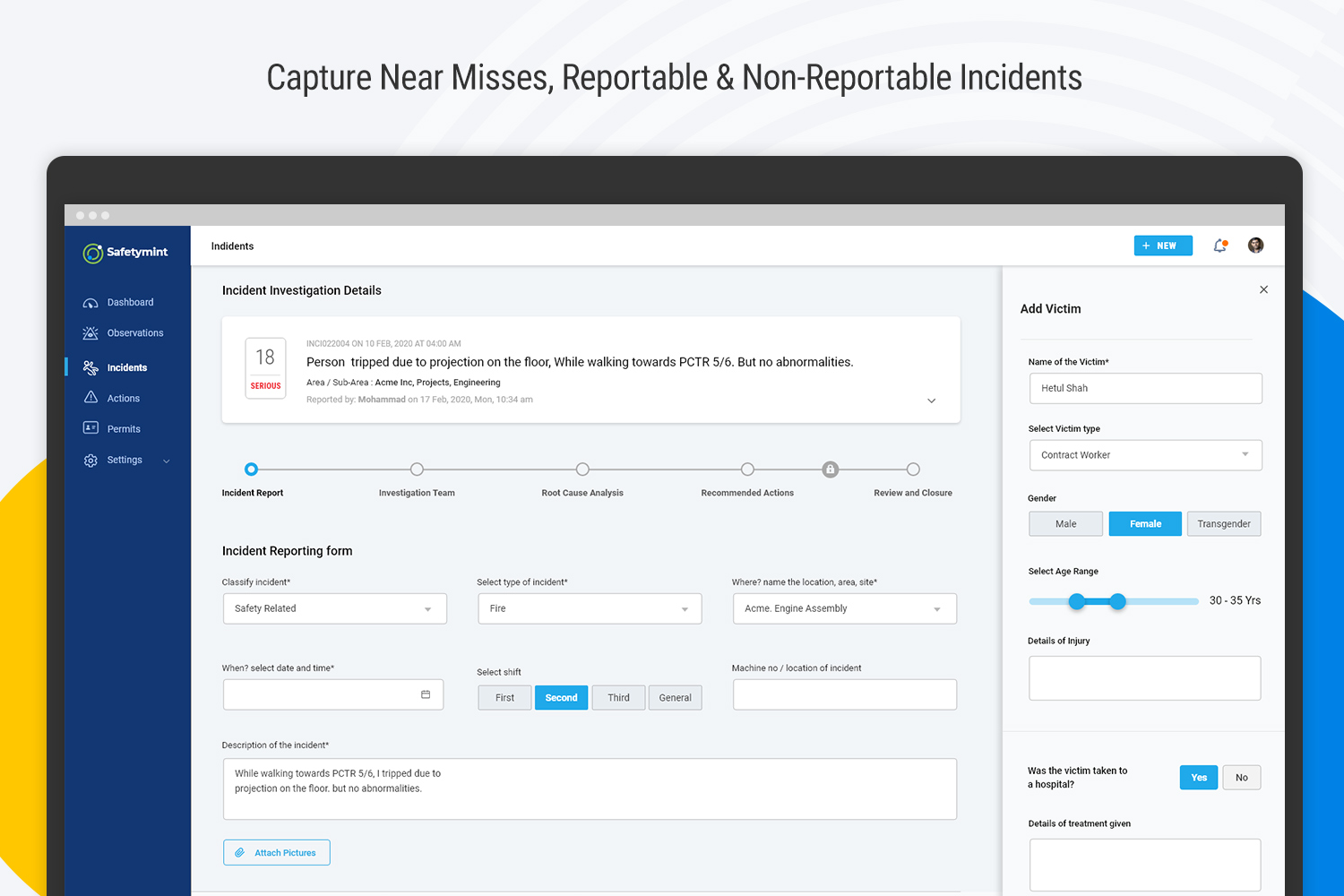1344x896 pixels.
Task: Go to the Root Cause Analysis step
Action: click(x=582, y=470)
